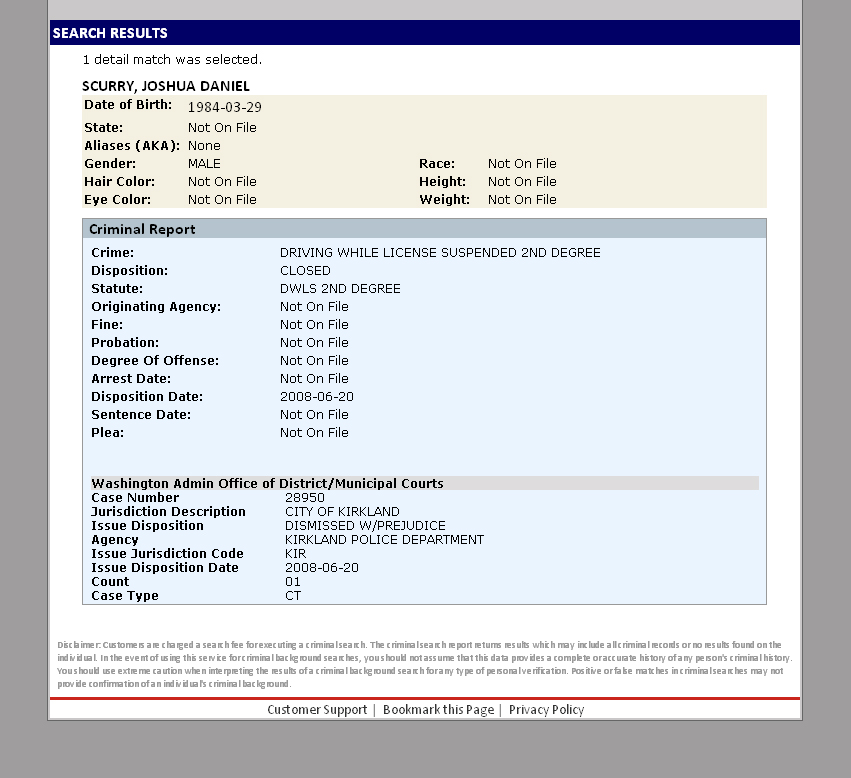Image resolution: width=851 pixels, height=778 pixels.
Task: Click the KIRKLAND POLICE DEPARTMENT agency value
Action: [x=384, y=540]
